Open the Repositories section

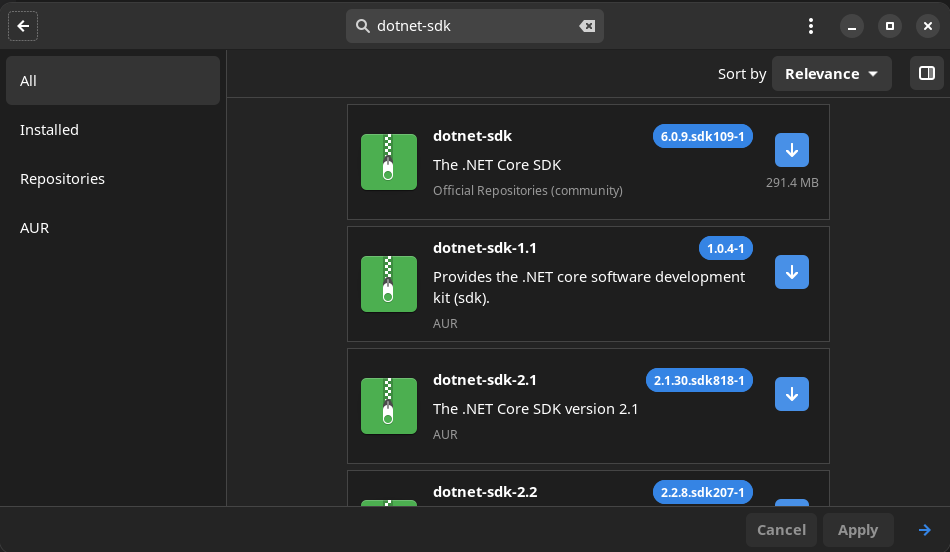113,179
